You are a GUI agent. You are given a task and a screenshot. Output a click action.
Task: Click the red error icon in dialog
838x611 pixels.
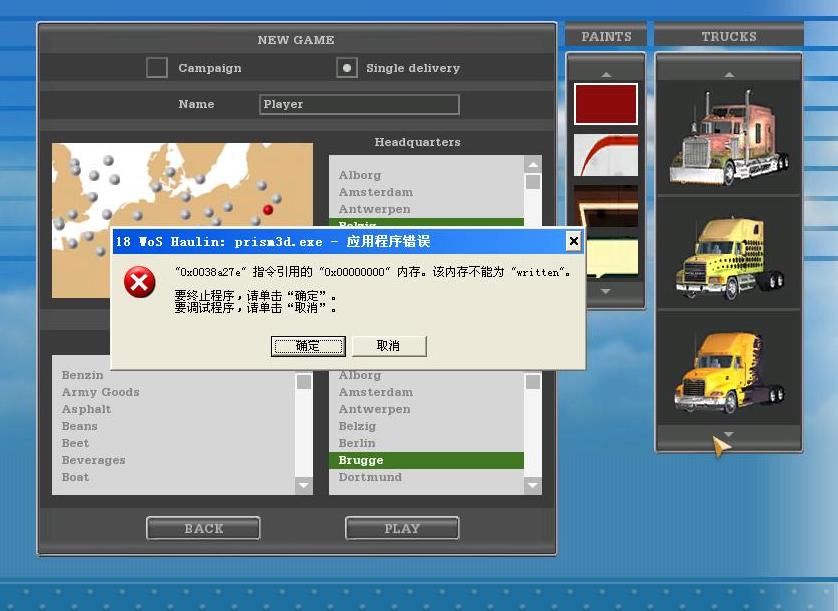[x=139, y=283]
